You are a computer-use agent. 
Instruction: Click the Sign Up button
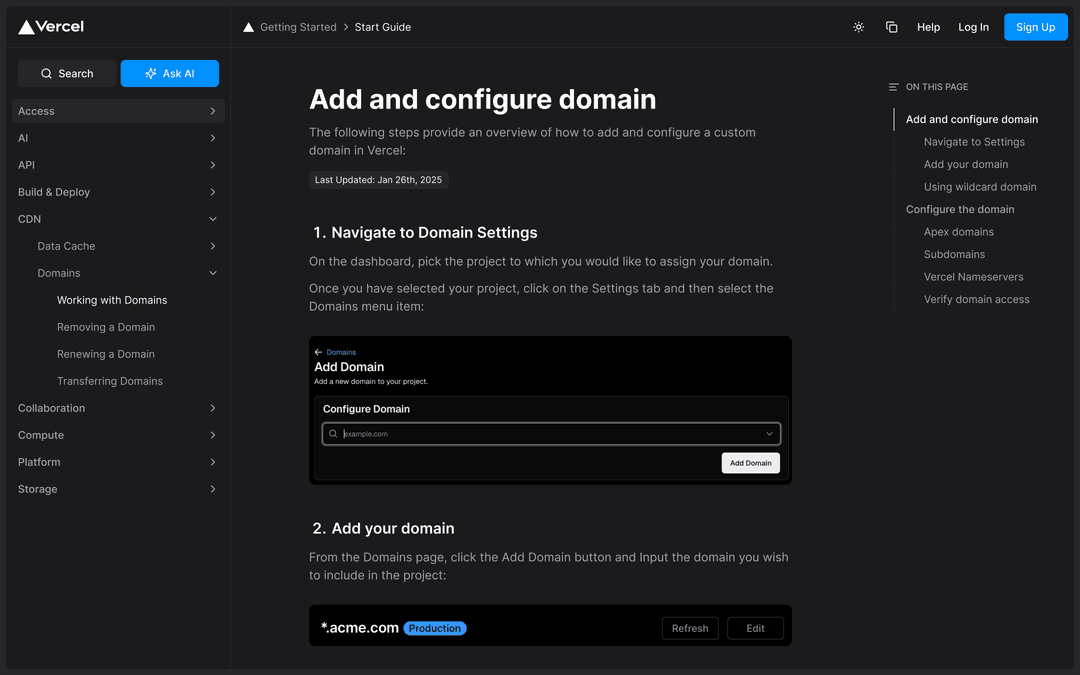(x=1035, y=27)
